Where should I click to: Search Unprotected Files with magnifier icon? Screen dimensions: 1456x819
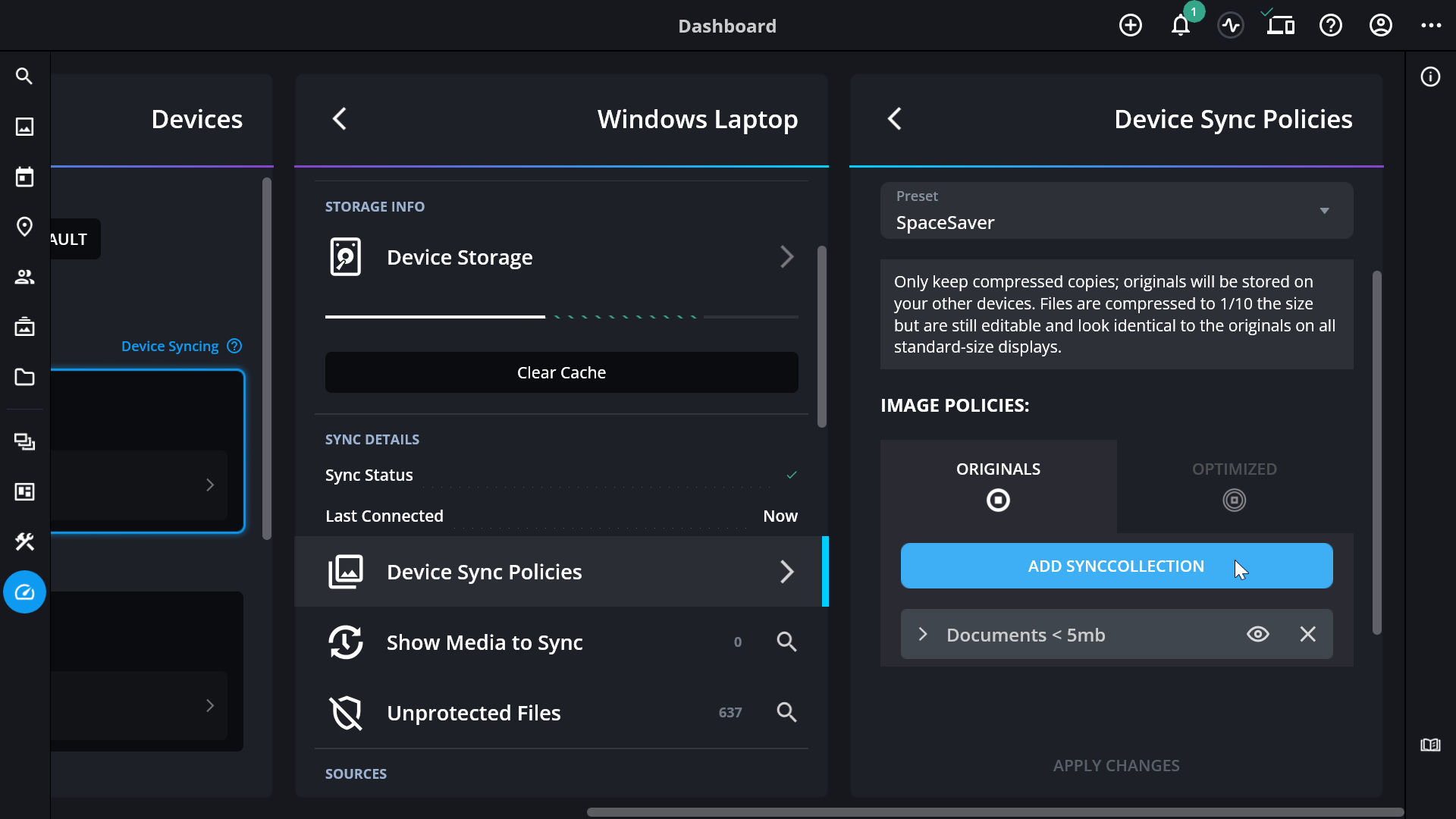pos(786,712)
